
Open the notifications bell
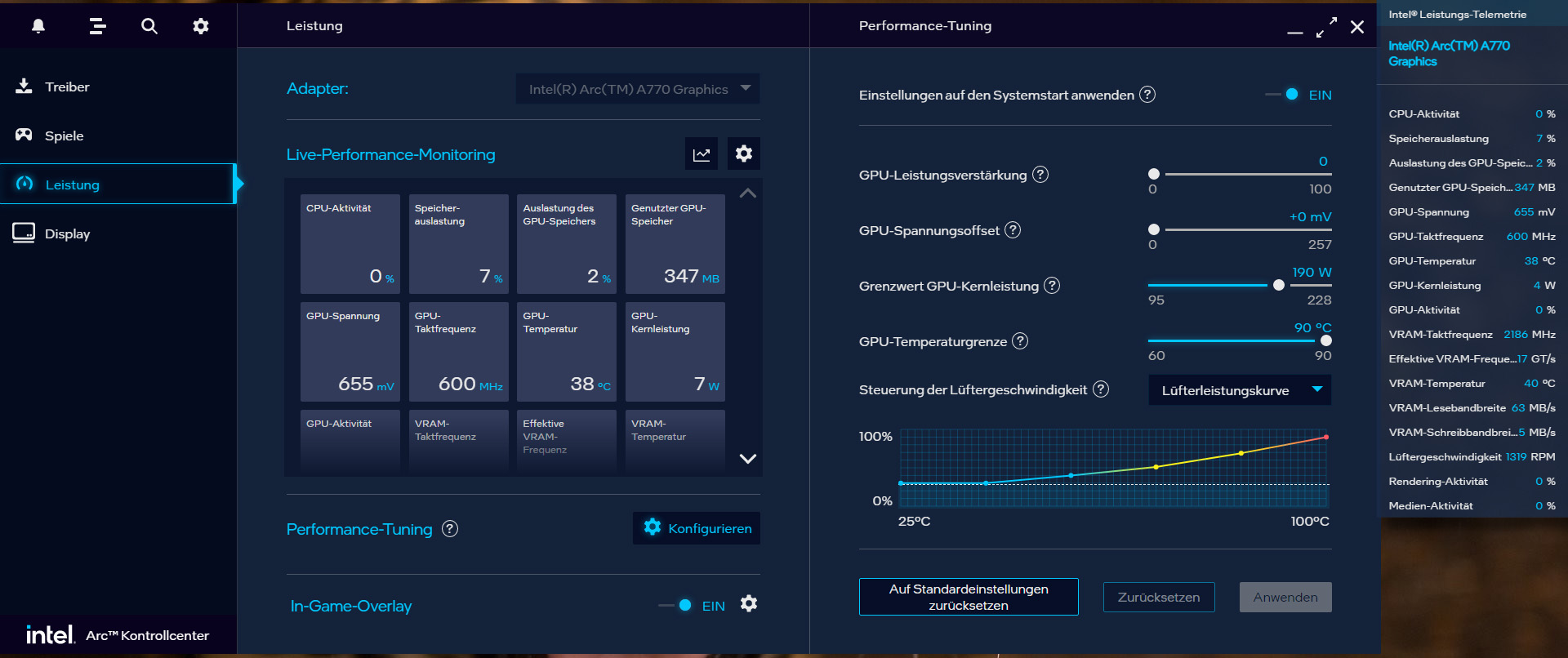[38, 26]
